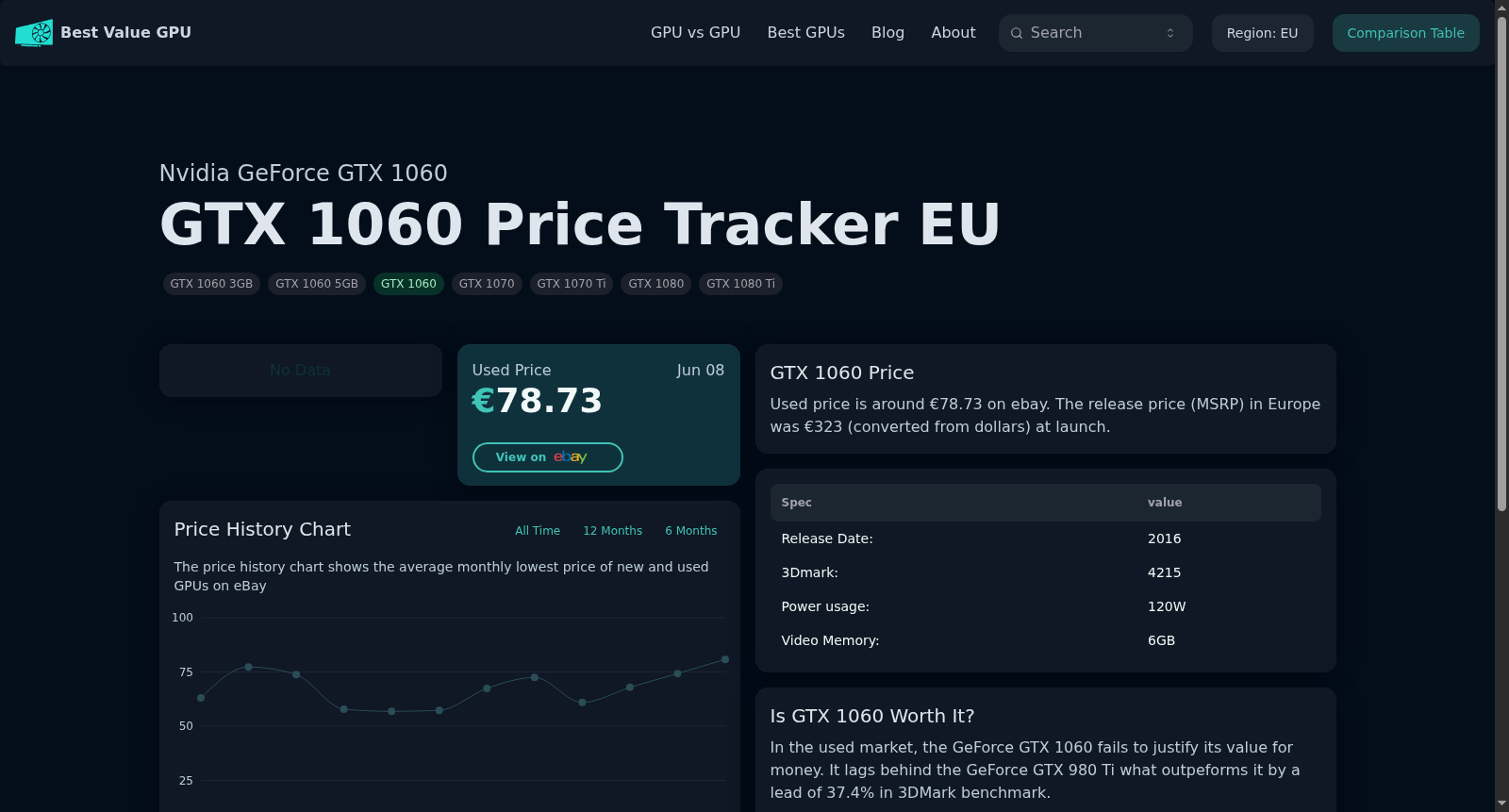This screenshot has width=1509, height=812.
Task: Click the GTX 1060 Price heading
Action: click(842, 373)
